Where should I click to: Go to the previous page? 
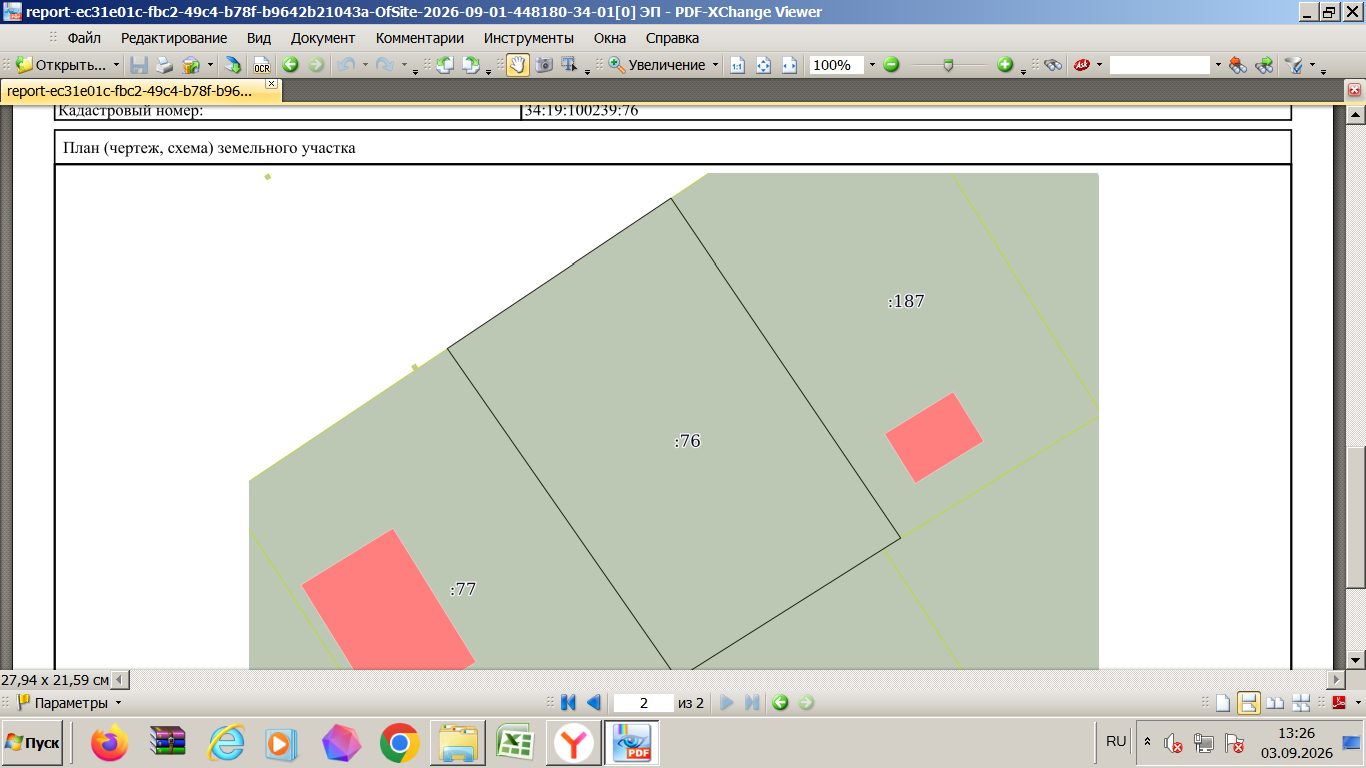click(593, 703)
